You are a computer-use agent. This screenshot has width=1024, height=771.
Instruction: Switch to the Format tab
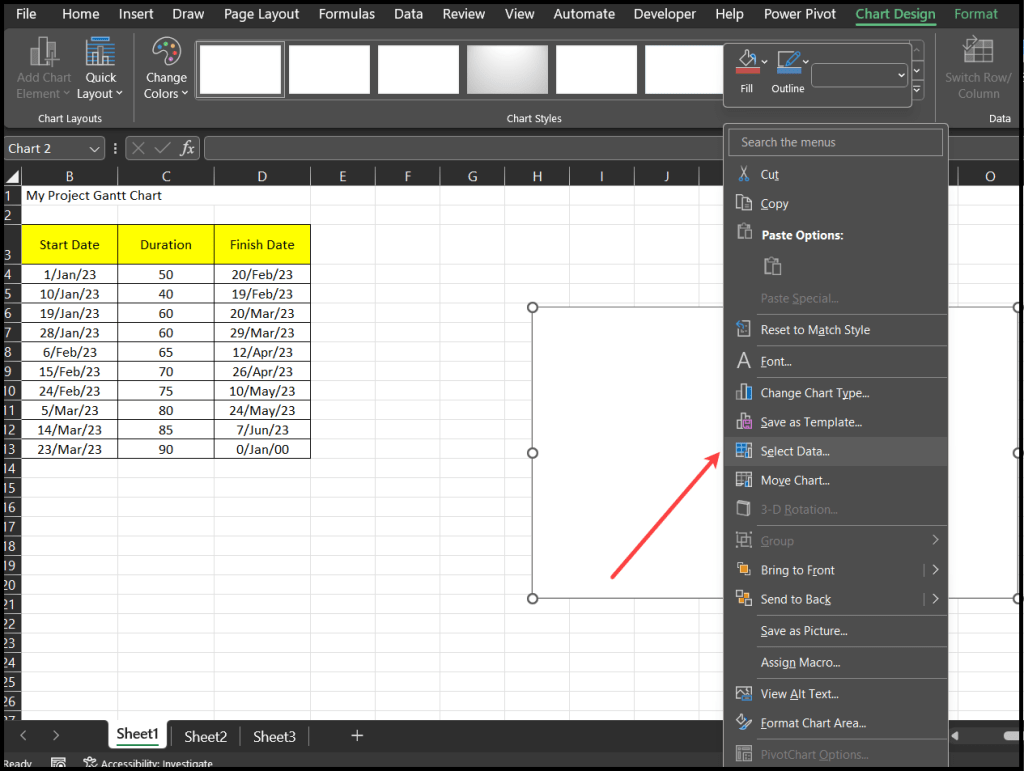coord(976,14)
